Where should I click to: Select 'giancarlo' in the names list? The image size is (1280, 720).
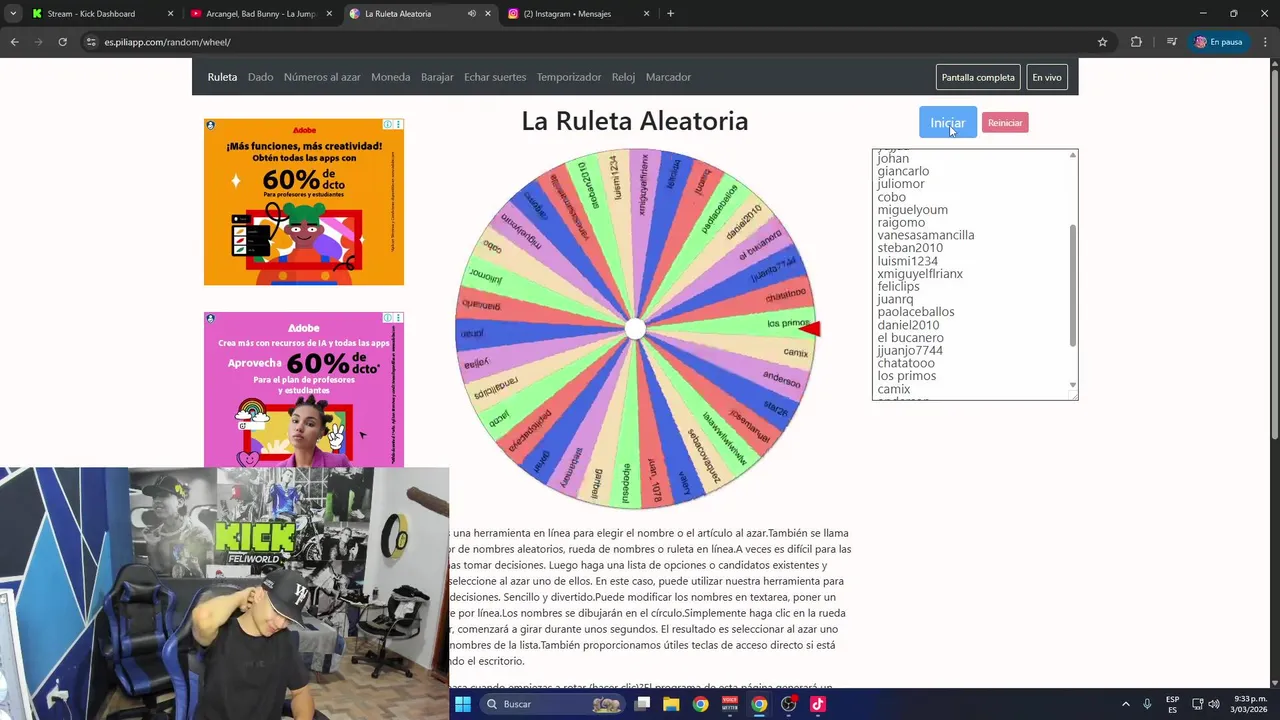click(903, 171)
